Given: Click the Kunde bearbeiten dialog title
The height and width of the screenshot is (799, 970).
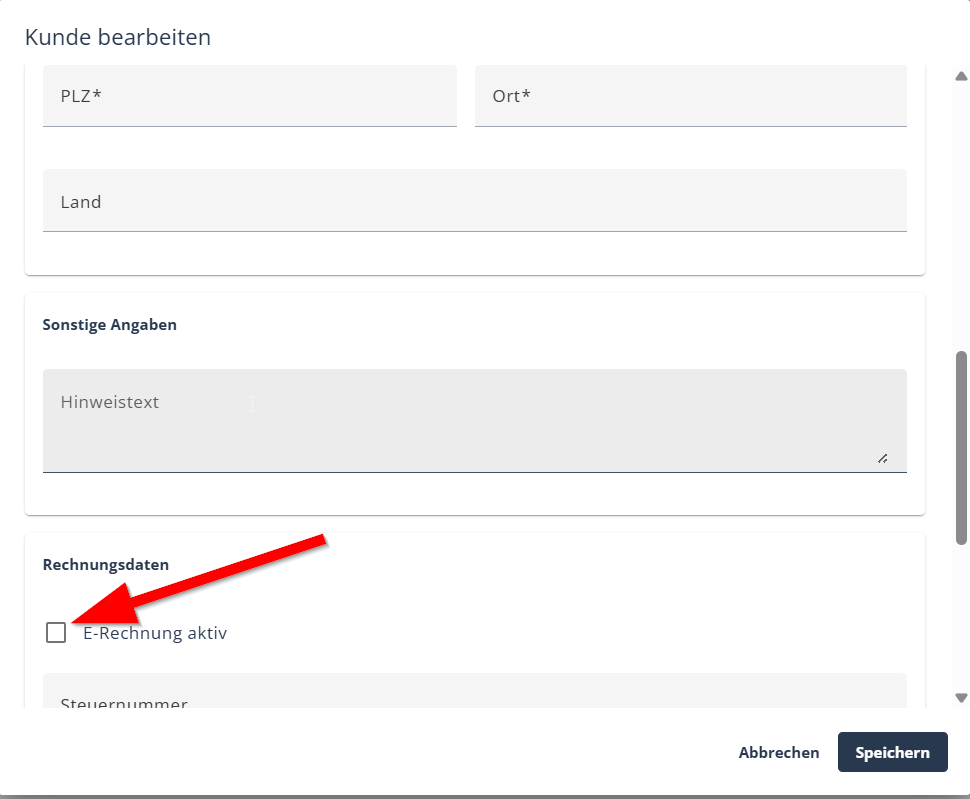Looking at the screenshot, I should click(x=118, y=38).
